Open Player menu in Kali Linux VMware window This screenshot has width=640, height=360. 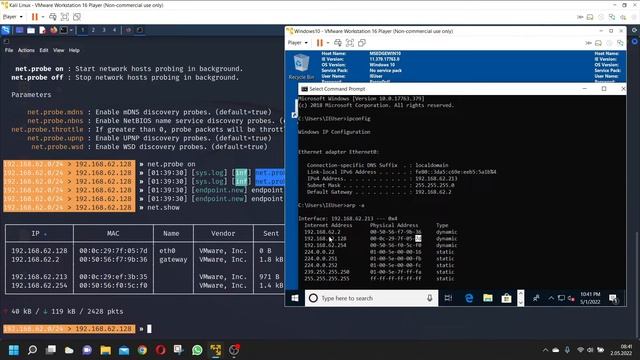click(12, 17)
